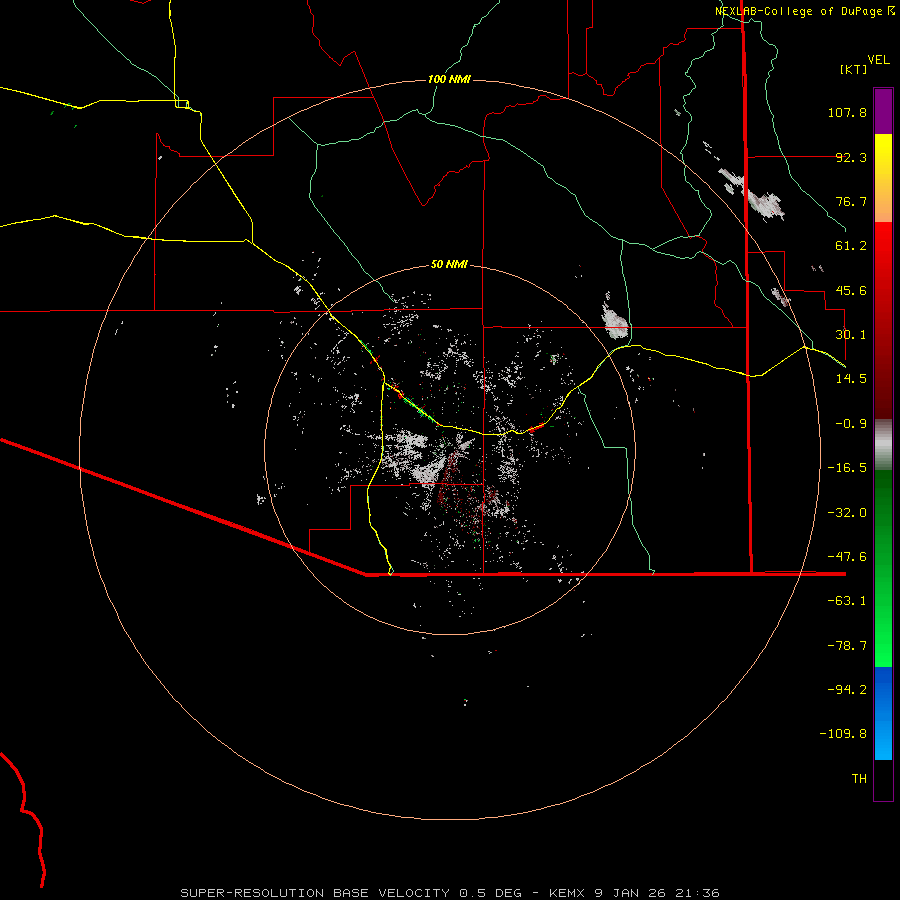Click the 45.6 legend value
Screen dimensions: 900x900
[851, 290]
